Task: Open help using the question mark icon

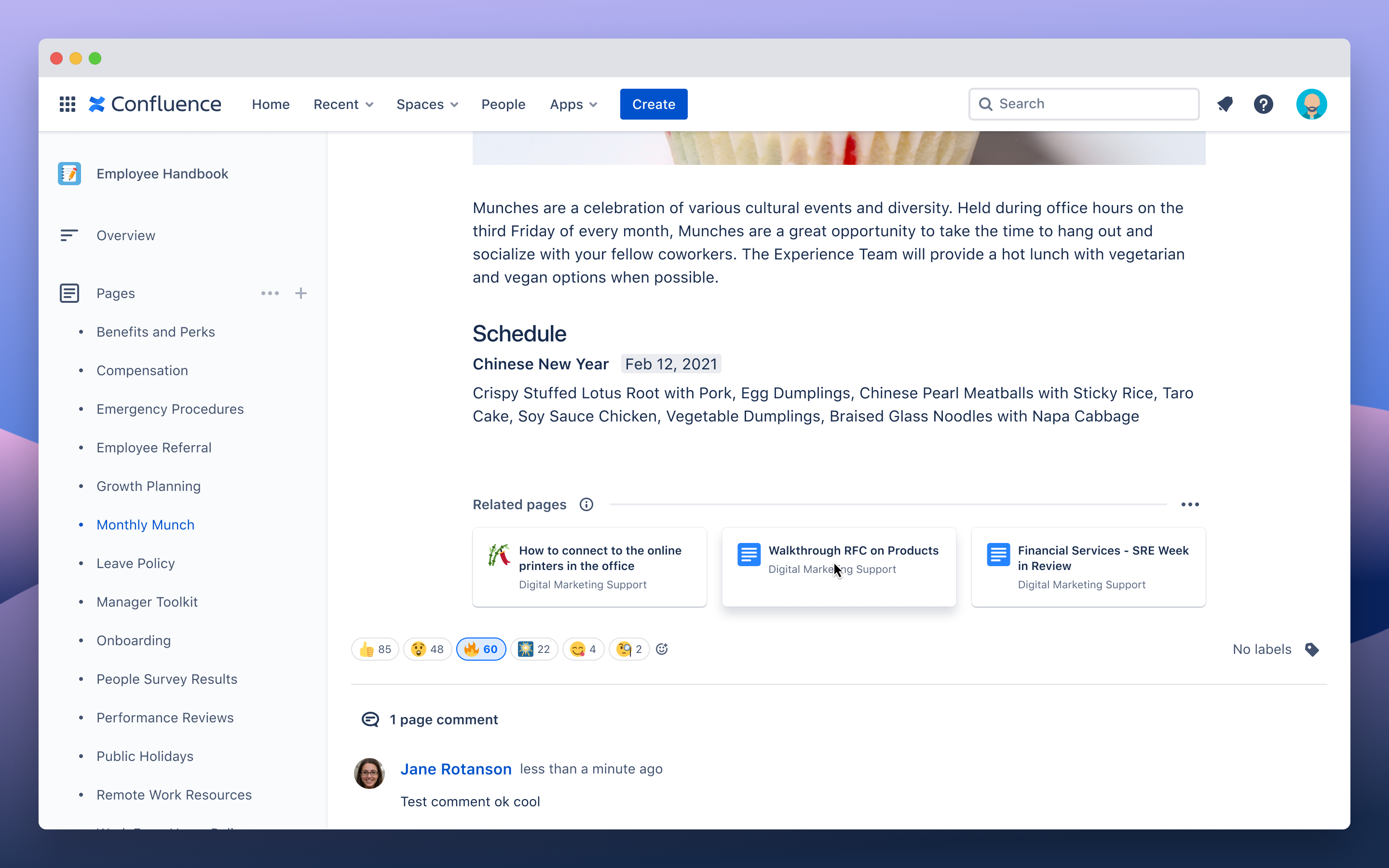Action: (x=1264, y=104)
